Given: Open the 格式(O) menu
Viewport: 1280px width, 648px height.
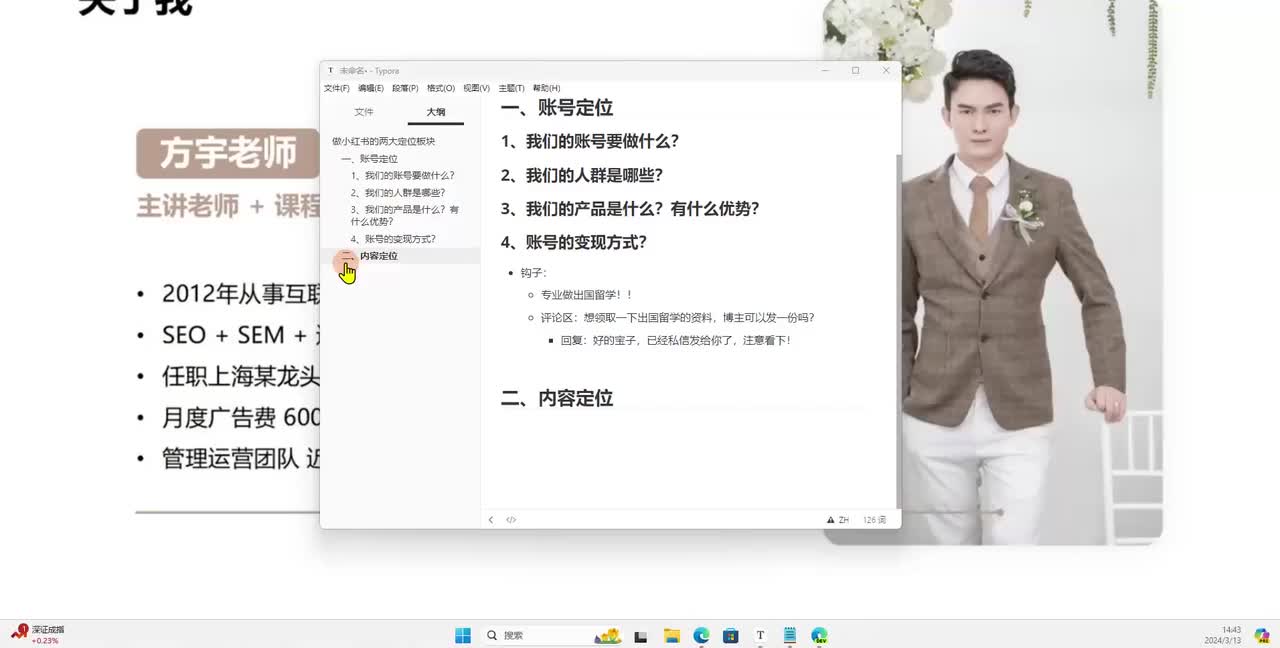Looking at the screenshot, I should pos(441,88).
